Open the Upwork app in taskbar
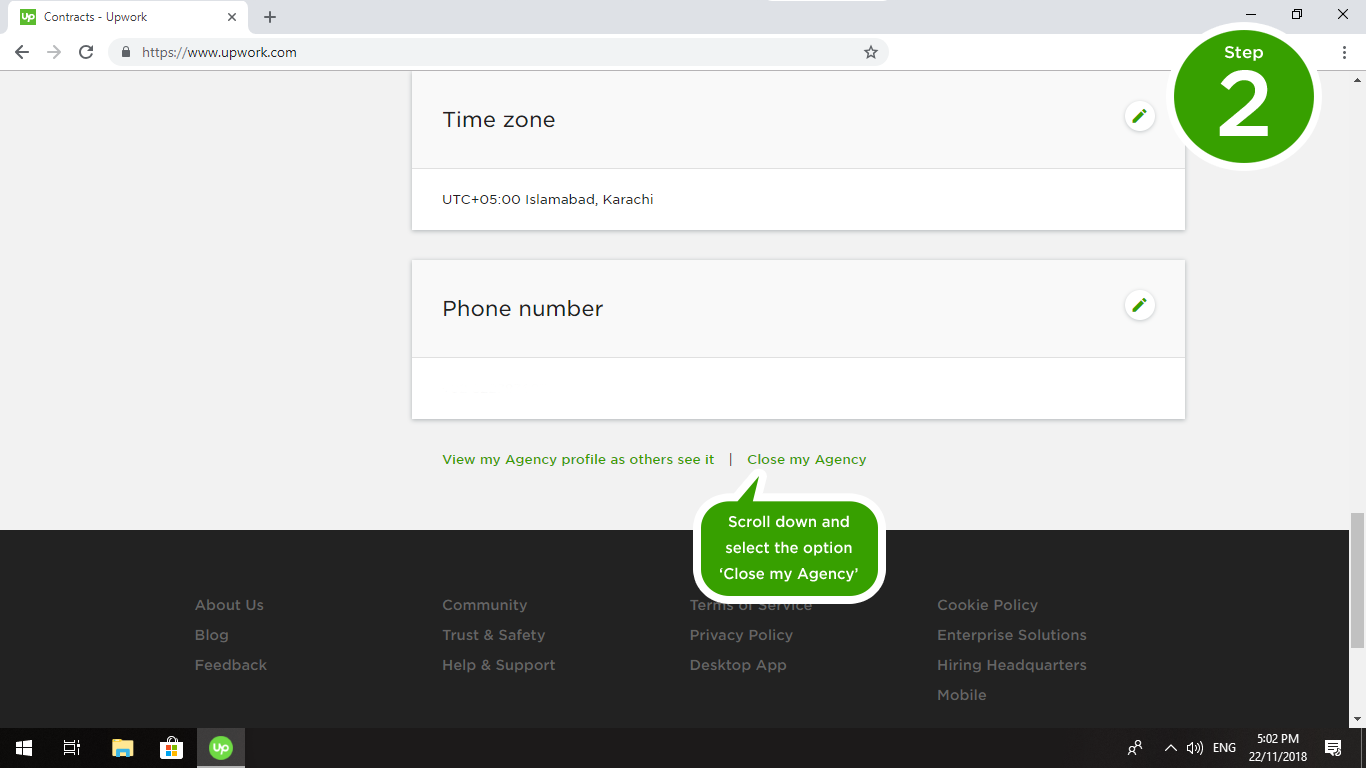Screen dimensions: 1366x768 (x=221, y=748)
